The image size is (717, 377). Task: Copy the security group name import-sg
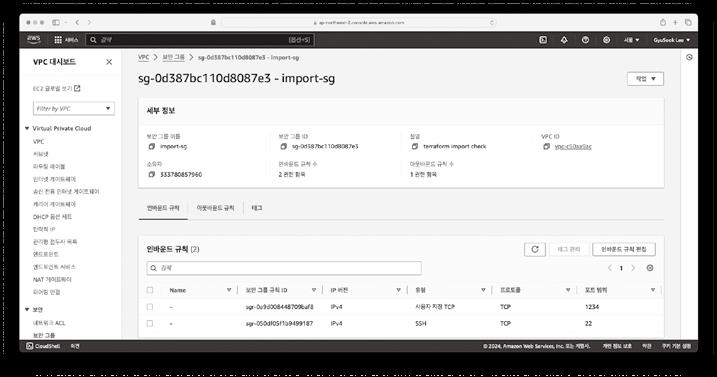tap(152, 146)
